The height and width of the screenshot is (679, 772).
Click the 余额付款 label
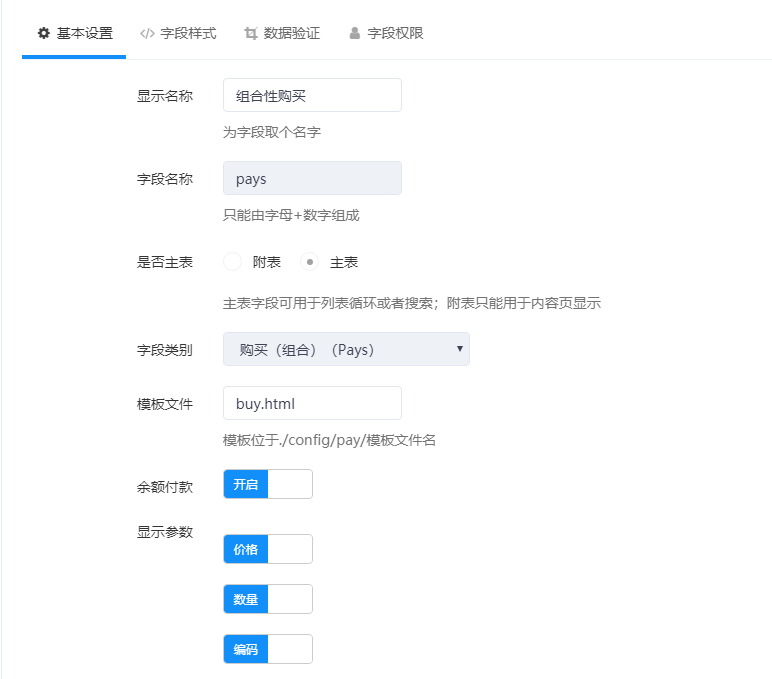pyautogui.click(x=164, y=487)
